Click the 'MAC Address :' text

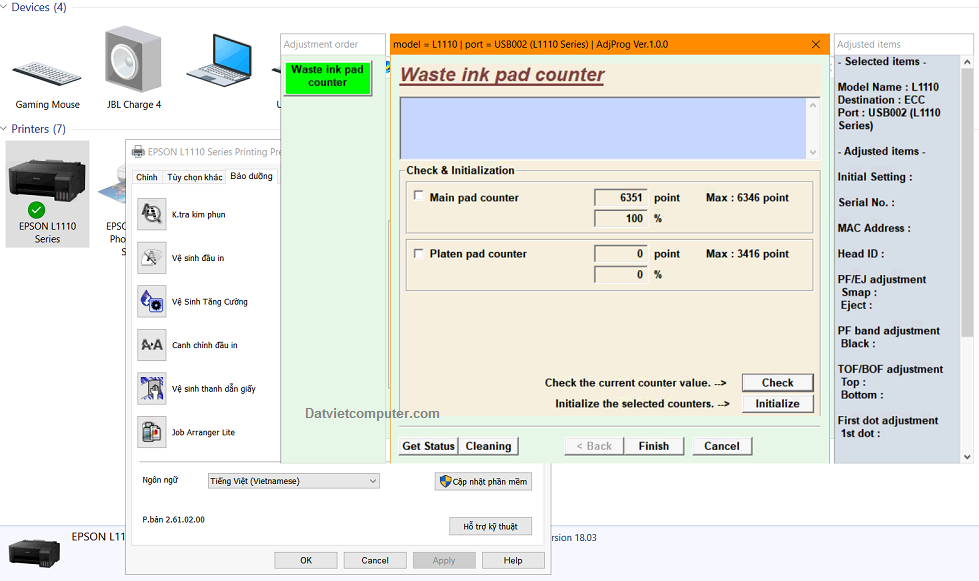click(x=874, y=228)
